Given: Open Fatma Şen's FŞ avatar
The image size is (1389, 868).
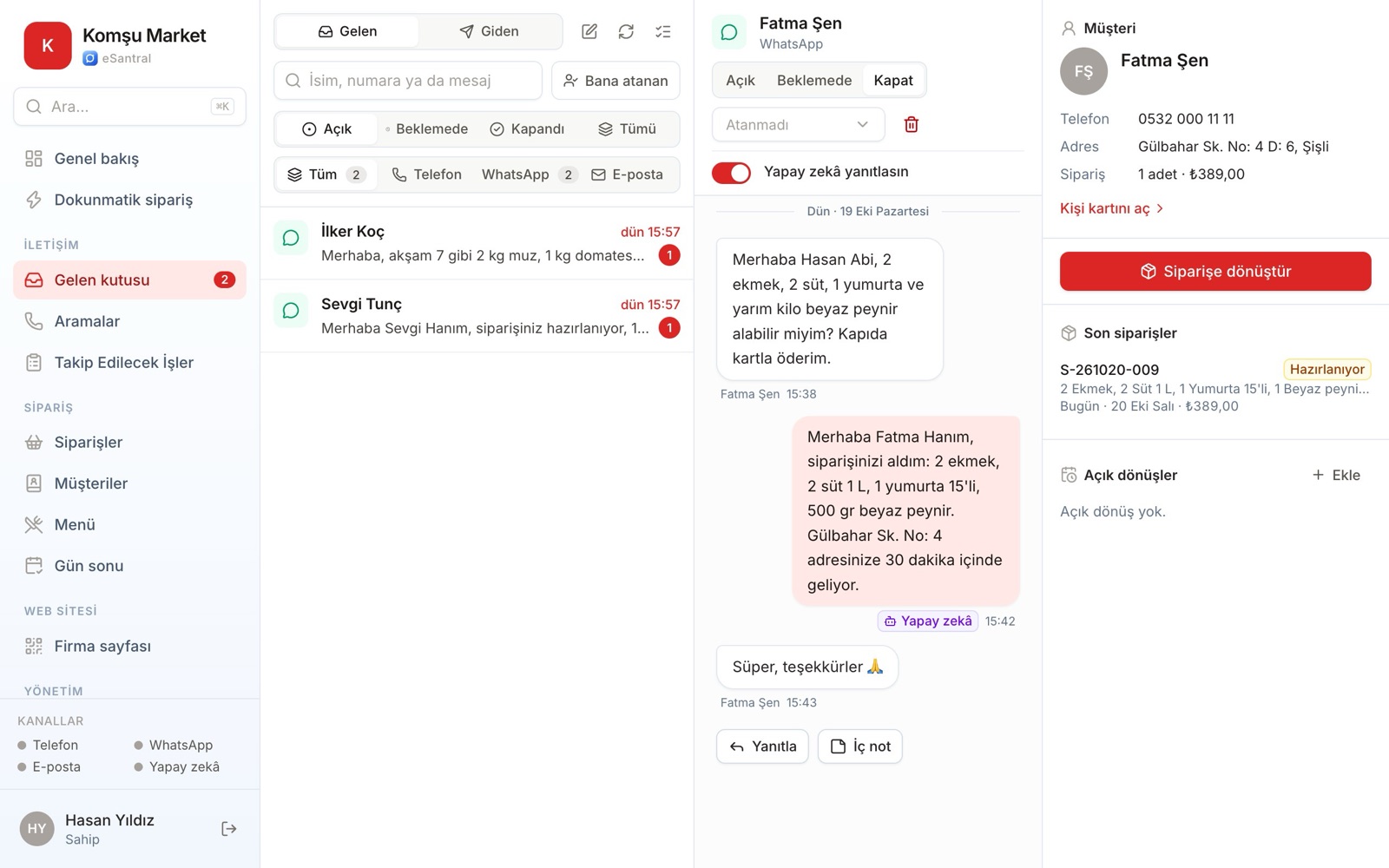Looking at the screenshot, I should [1083, 71].
